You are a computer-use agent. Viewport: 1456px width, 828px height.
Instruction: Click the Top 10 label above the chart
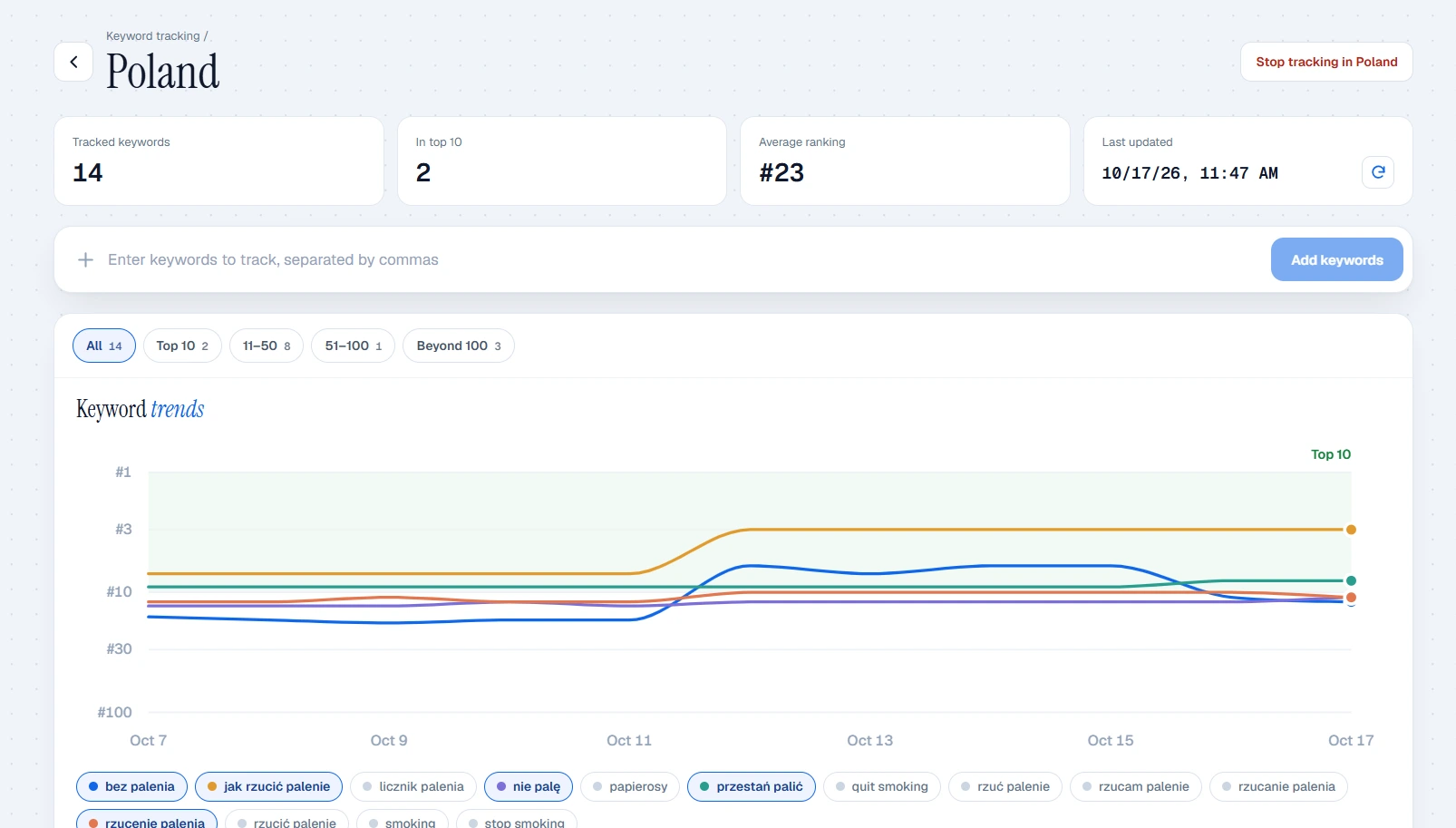[1330, 454]
